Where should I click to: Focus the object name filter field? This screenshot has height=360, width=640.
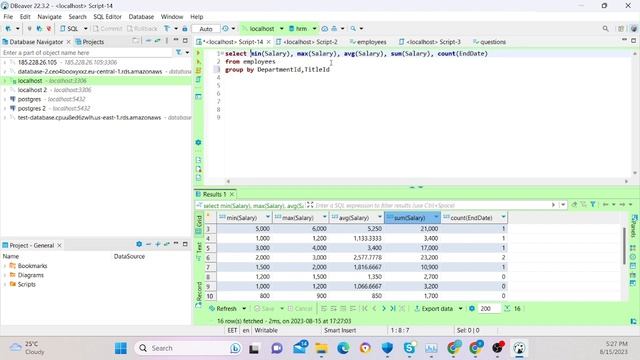coord(87,53)
